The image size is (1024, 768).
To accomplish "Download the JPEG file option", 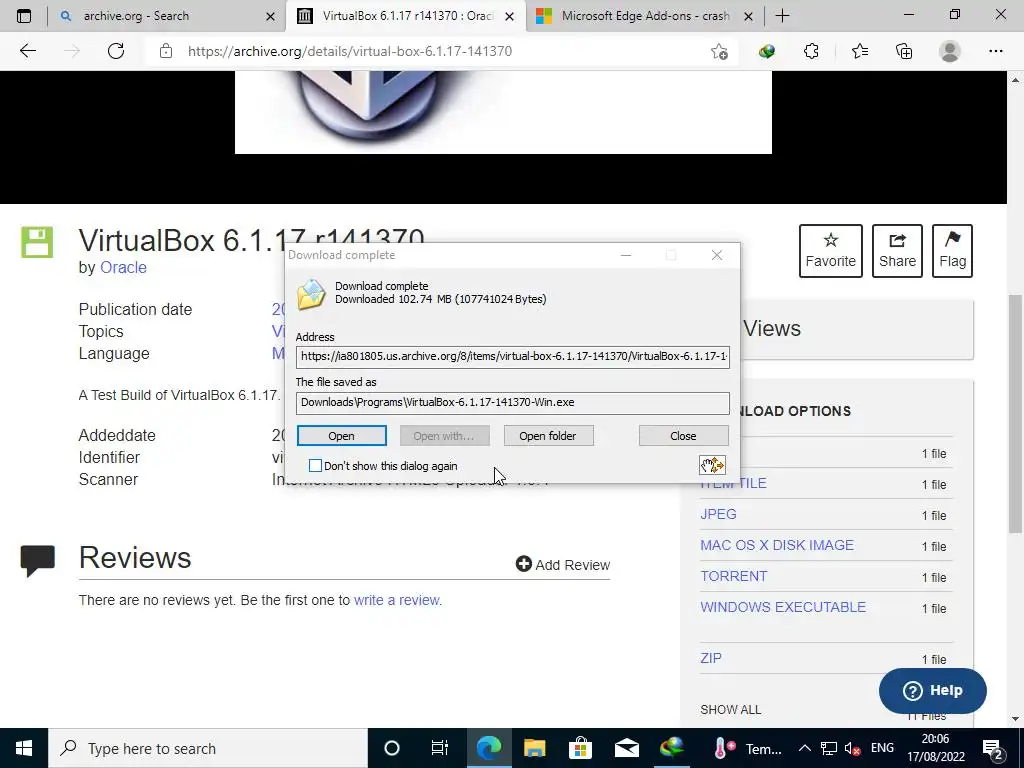I will 718,514.
